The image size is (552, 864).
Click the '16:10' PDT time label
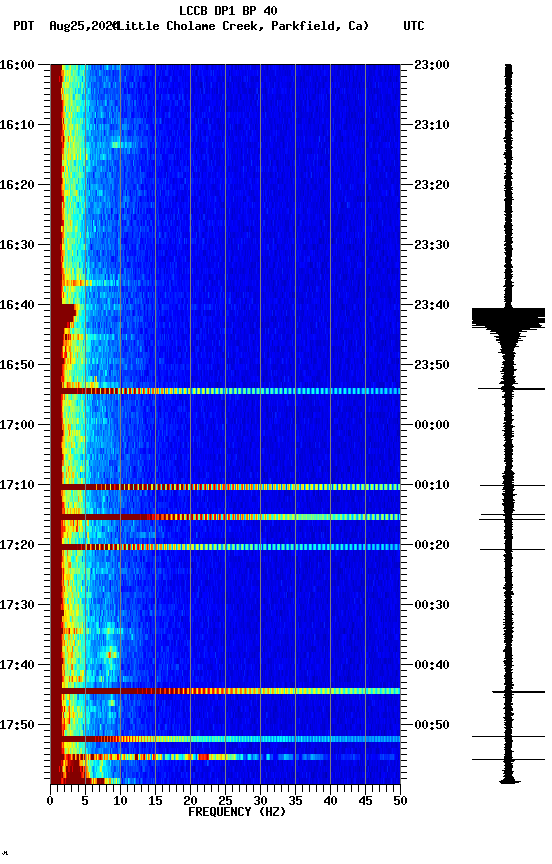point(17,125)
